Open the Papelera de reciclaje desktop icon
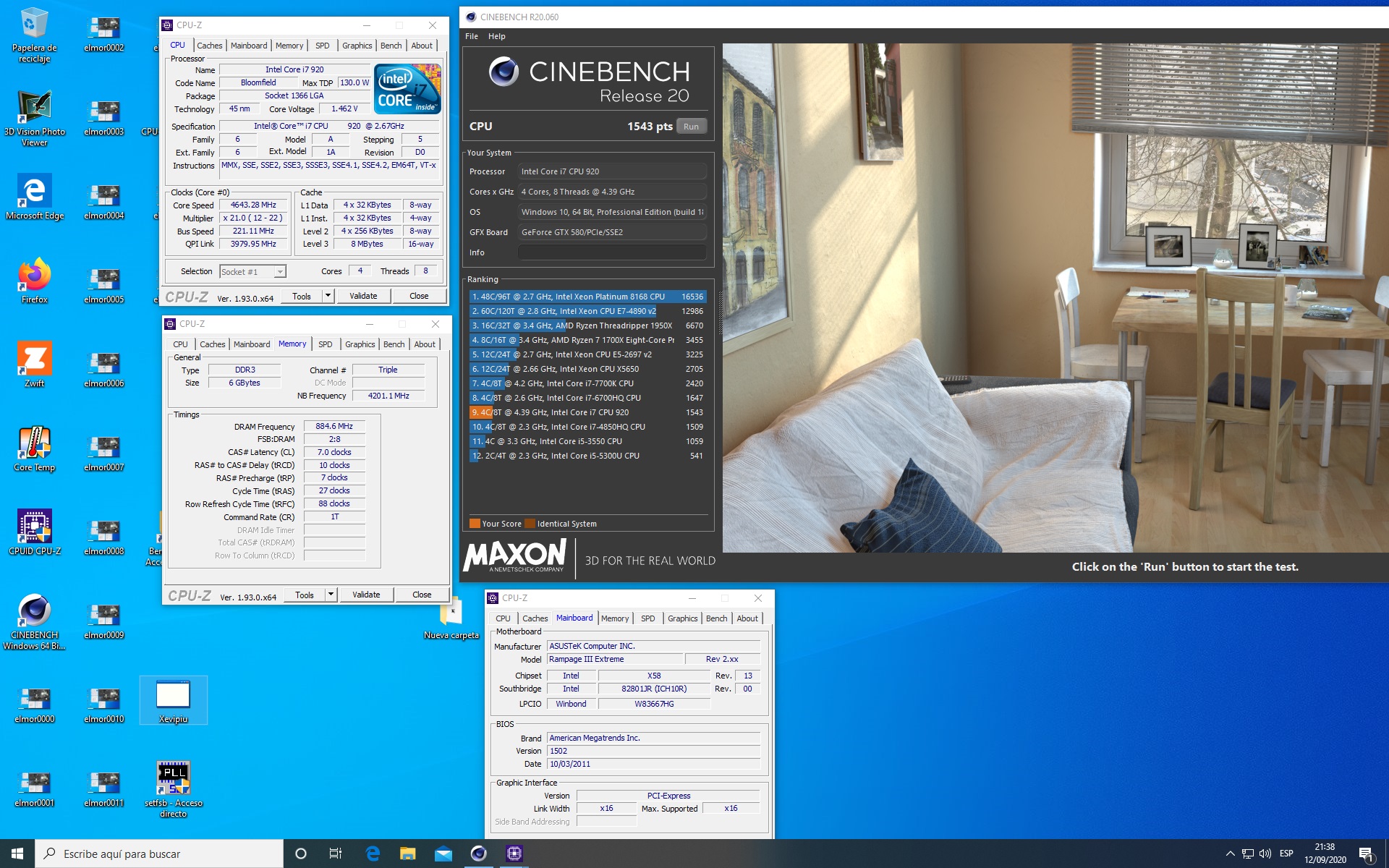 (34, 35)
